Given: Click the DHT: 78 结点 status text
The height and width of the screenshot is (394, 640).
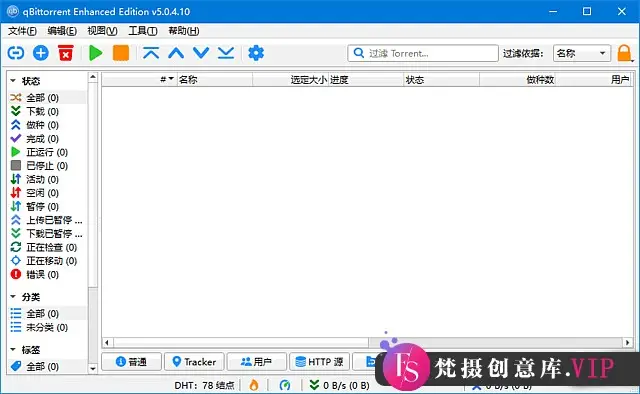Looking at the screenshot, I should pyautogui.click(x=204, y=385).
